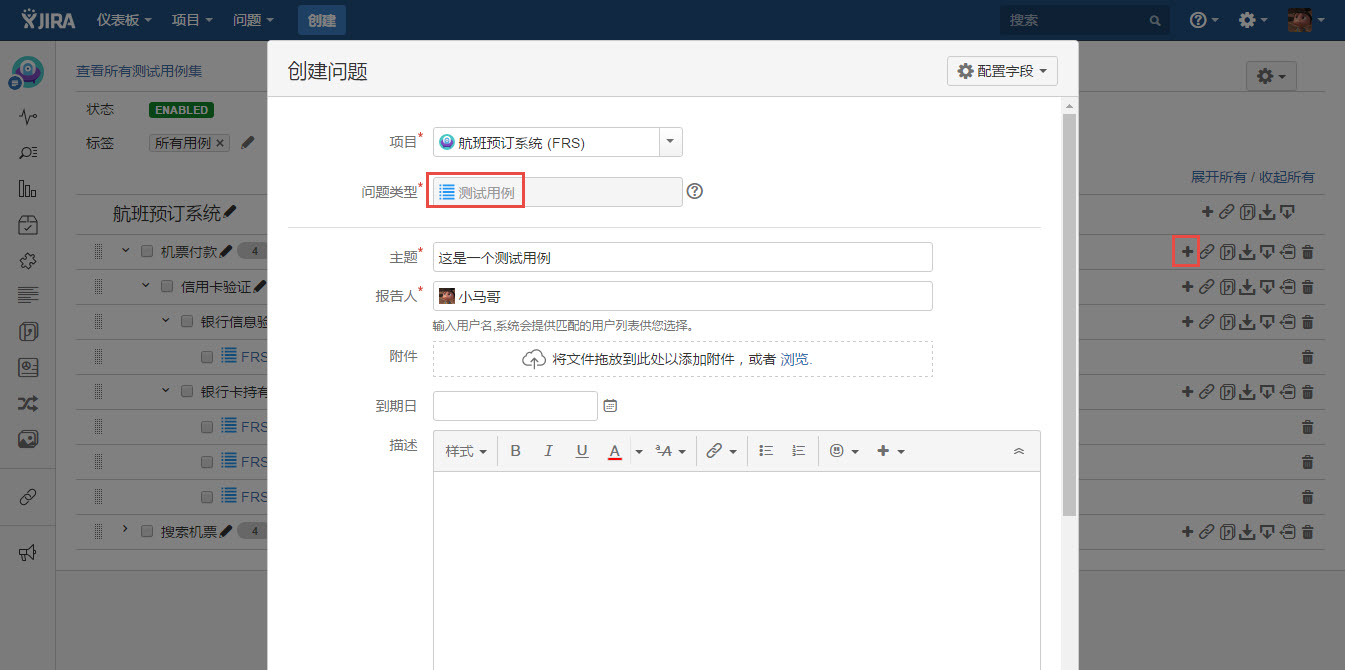Image resolution: width=1345 pixels, height=670 pixels.
Task: Click the 收起所有 link
Action: point(1287,177)
